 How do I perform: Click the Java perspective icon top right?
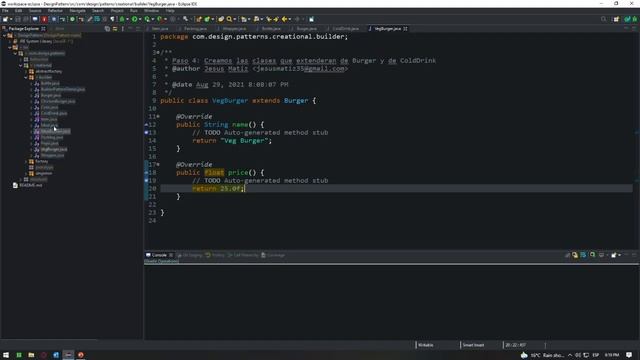point(627,19)
